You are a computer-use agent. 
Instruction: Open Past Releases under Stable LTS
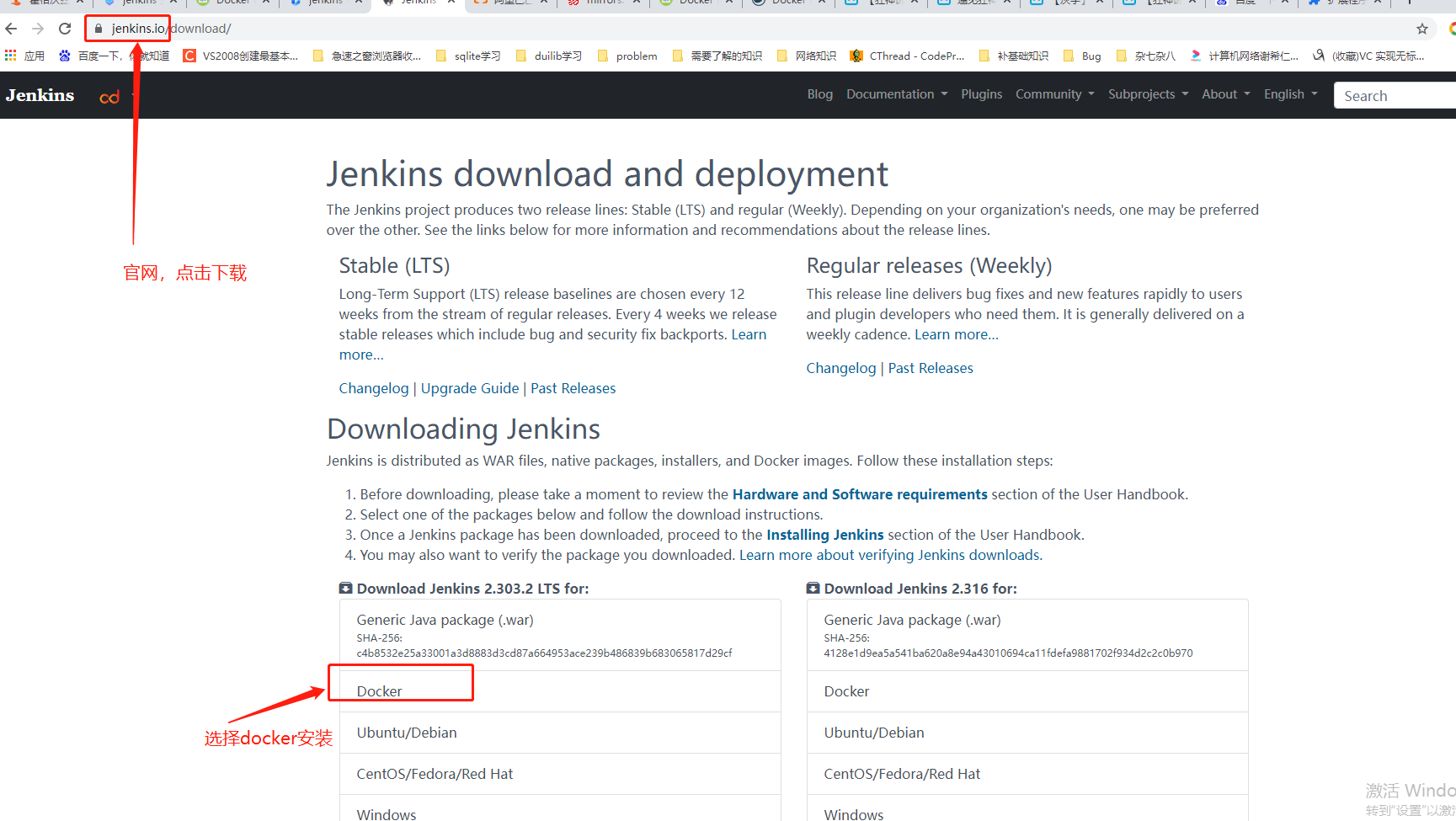point(573,388)
